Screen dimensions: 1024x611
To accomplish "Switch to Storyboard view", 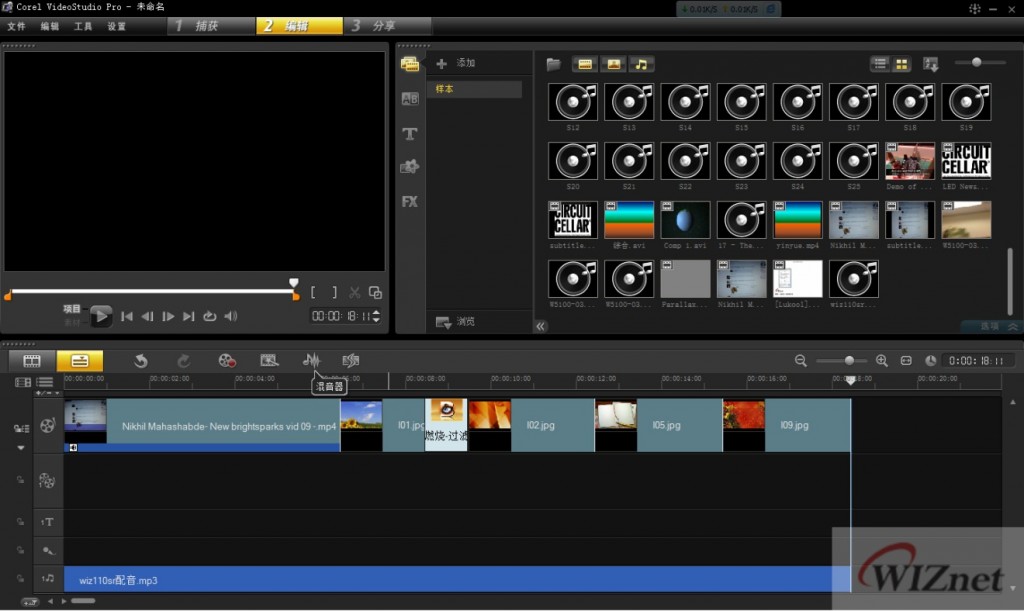I will click(32, 360).
